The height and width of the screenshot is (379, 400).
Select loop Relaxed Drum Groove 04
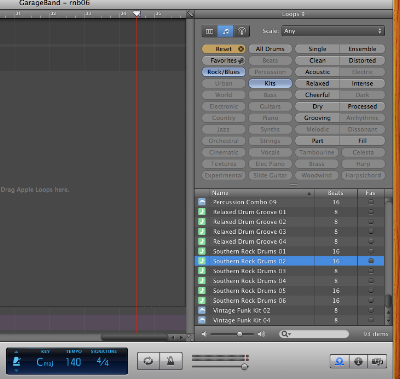(289, 241)
